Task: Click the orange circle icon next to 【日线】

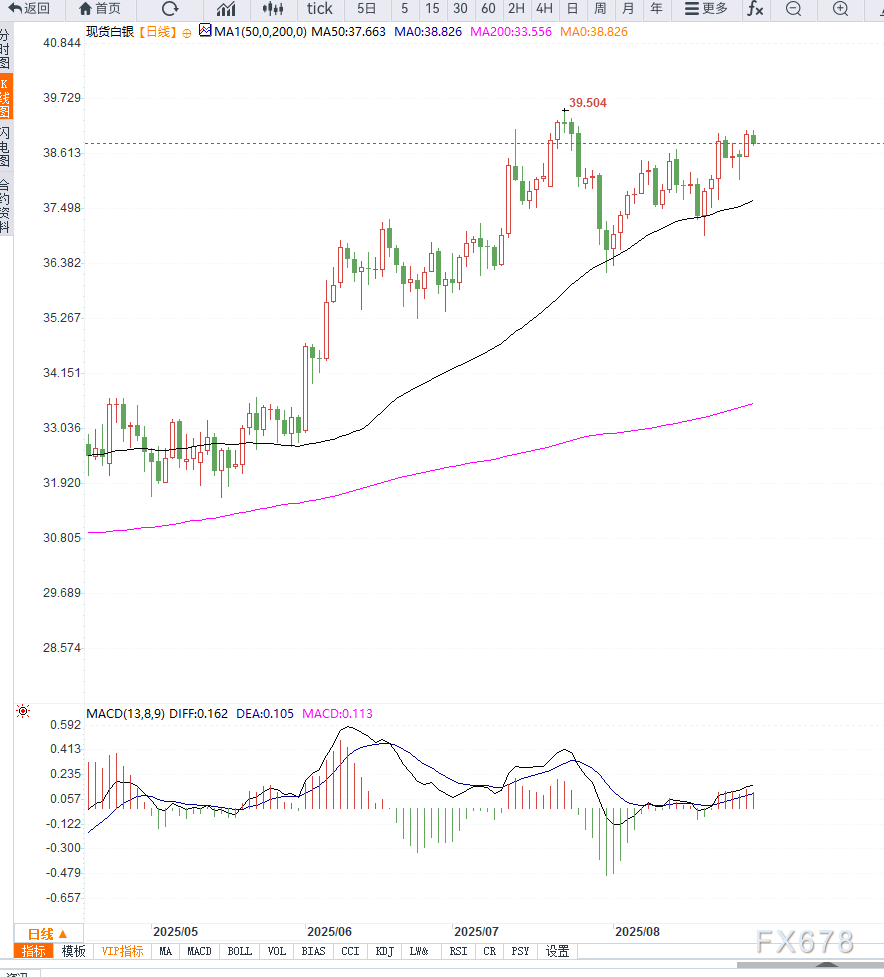Action: point(187,32)
